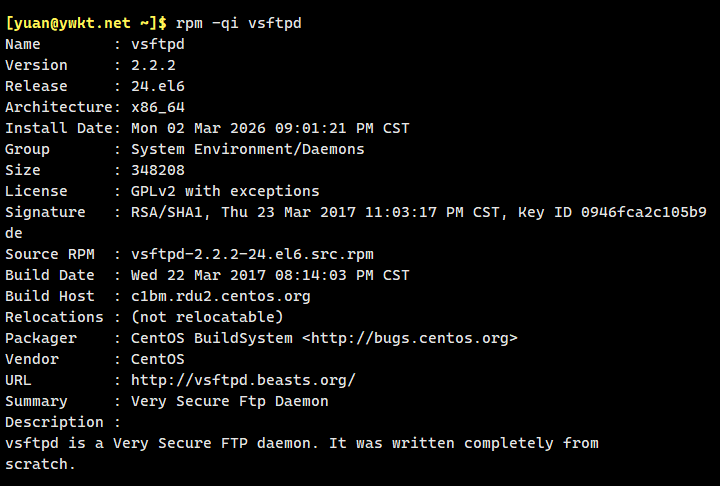Open the http://bugs.centos.org packager link

click(x=410, y=338)
